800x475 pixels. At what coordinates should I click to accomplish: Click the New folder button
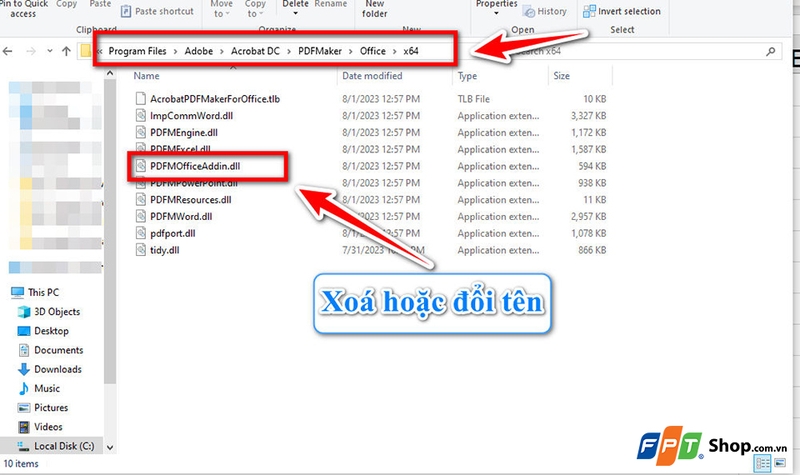(x=374, y=9)
